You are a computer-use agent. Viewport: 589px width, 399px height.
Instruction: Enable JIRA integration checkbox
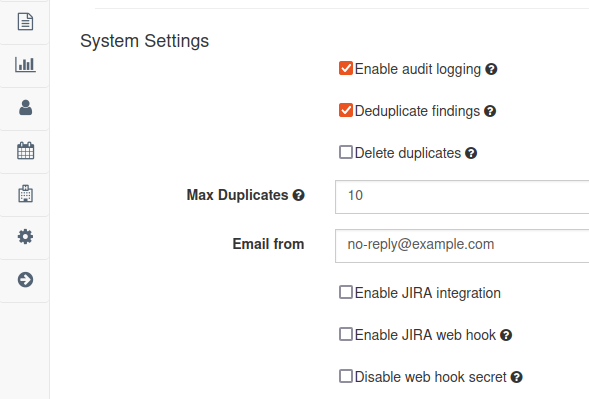[x=346, y=292]
